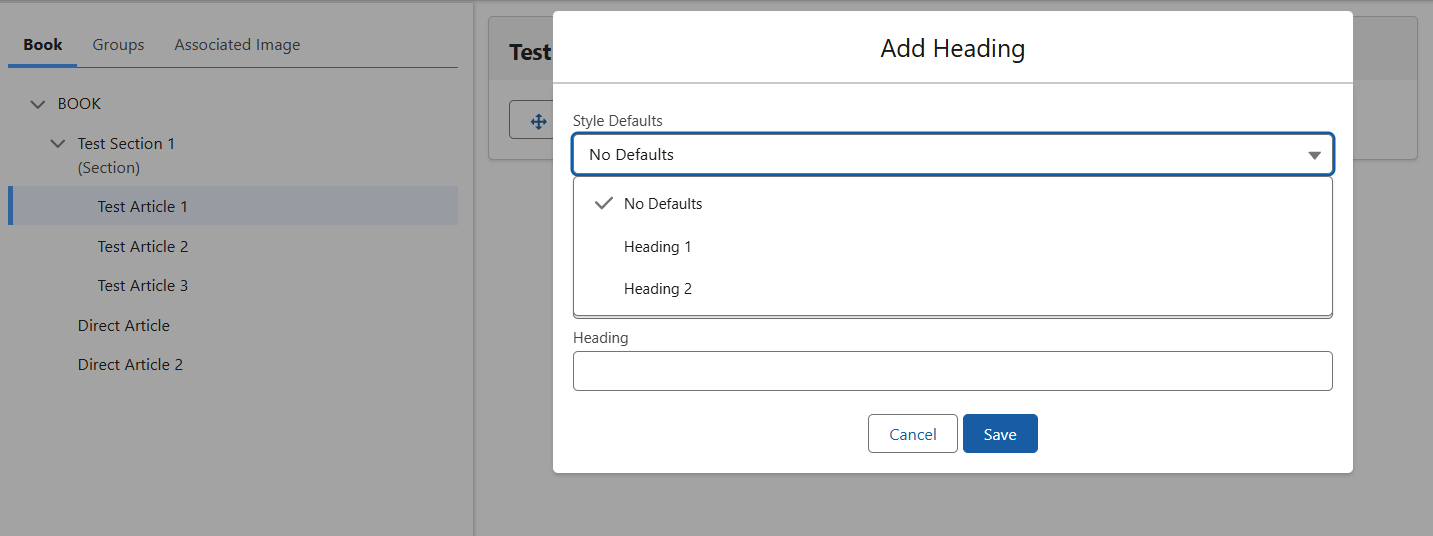Select the unnumbered Direct Article tree item
1433x536 pixels.
pos(124,326)
